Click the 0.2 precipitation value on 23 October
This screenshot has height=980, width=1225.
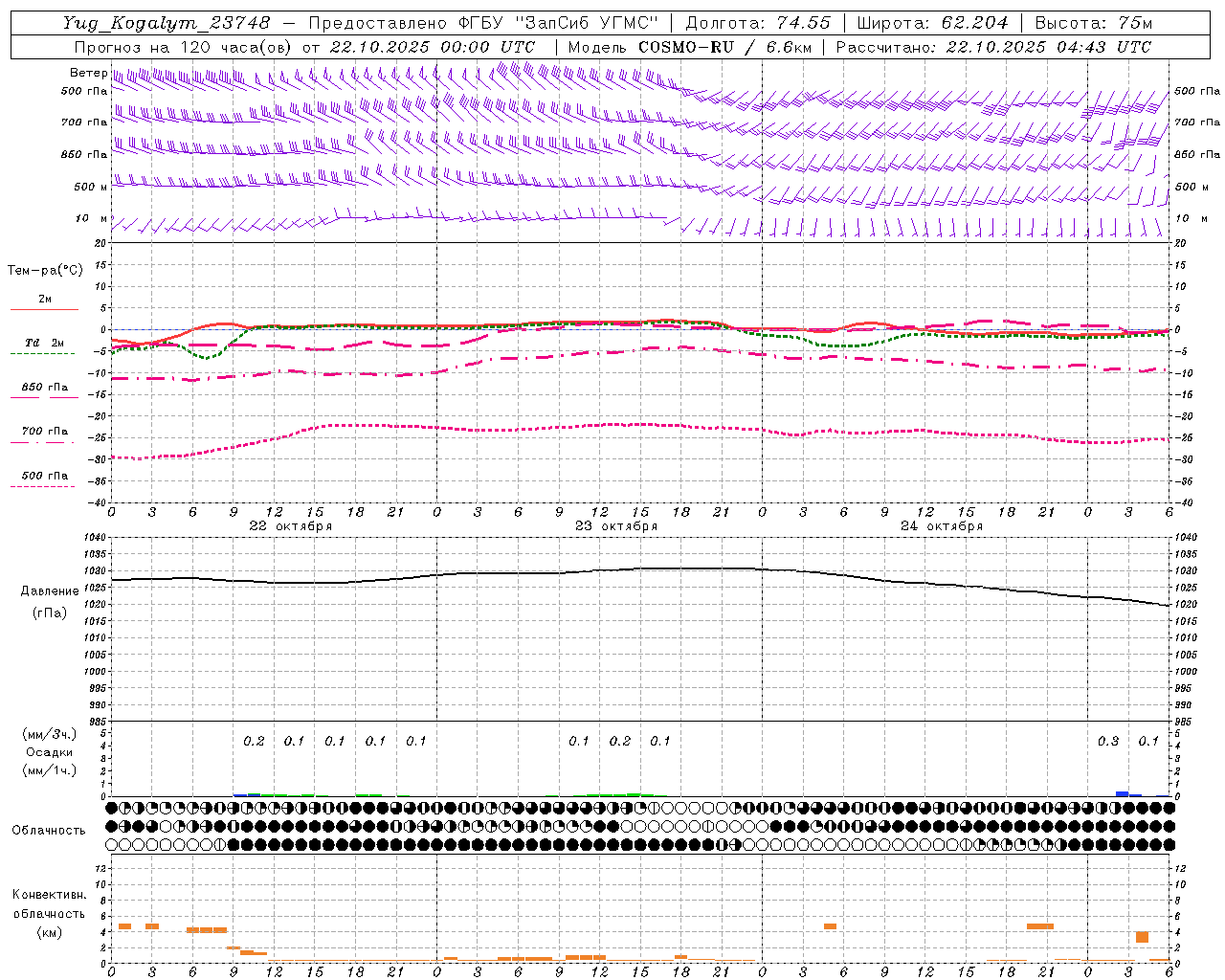[620, 742]
